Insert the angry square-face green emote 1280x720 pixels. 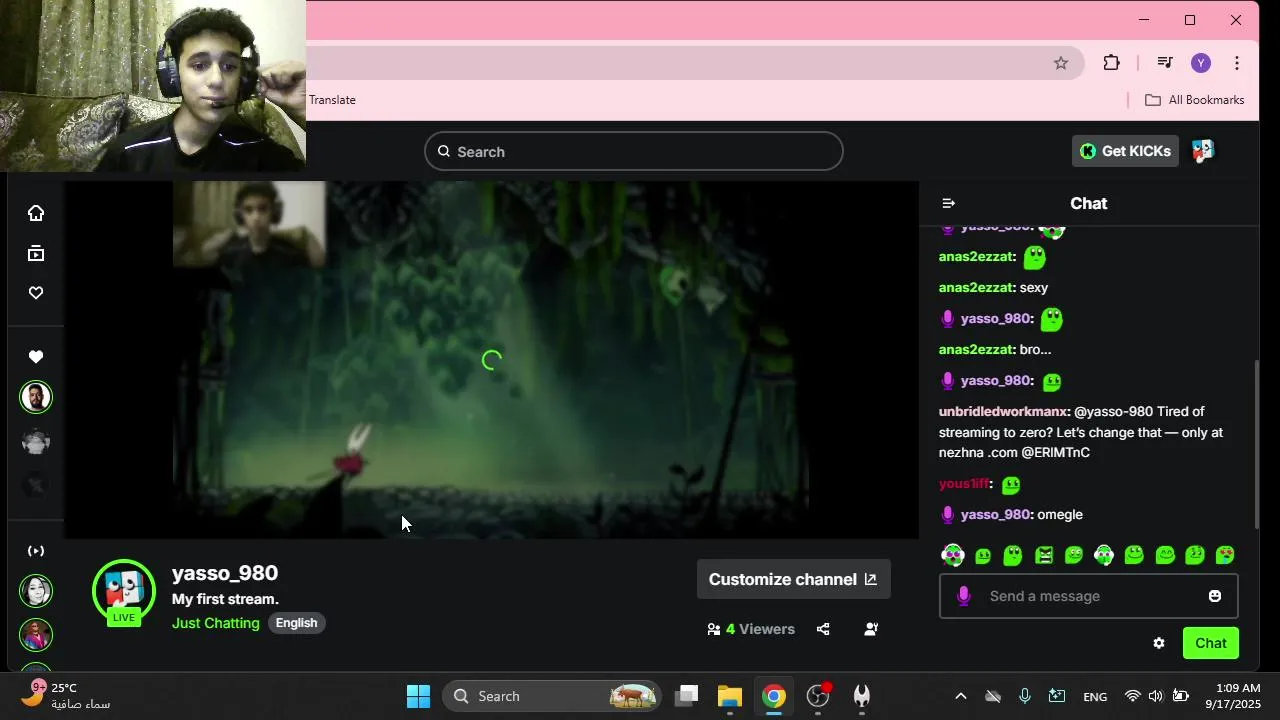[x=1044, y=555]
